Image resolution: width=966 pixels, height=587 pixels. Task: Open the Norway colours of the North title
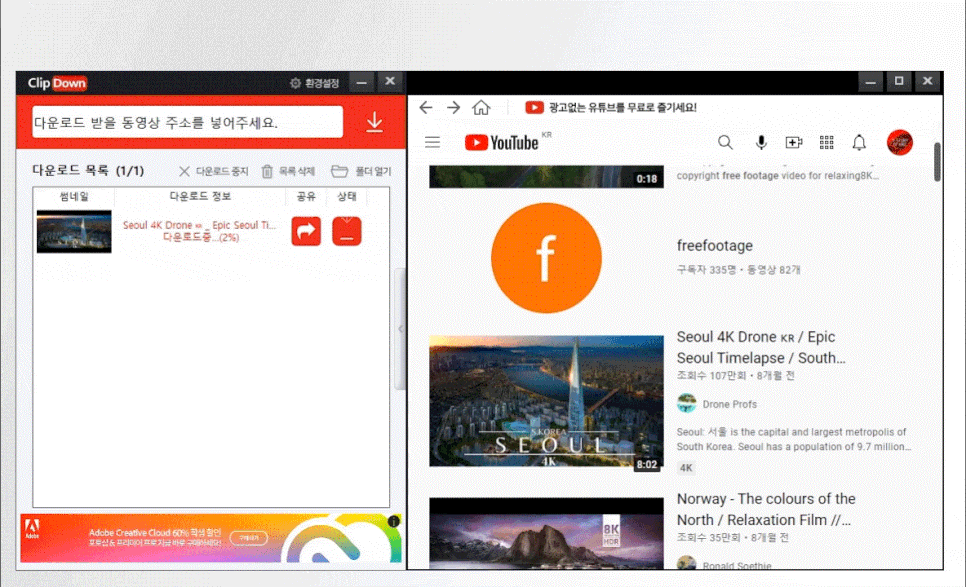(x=766, y=509)
